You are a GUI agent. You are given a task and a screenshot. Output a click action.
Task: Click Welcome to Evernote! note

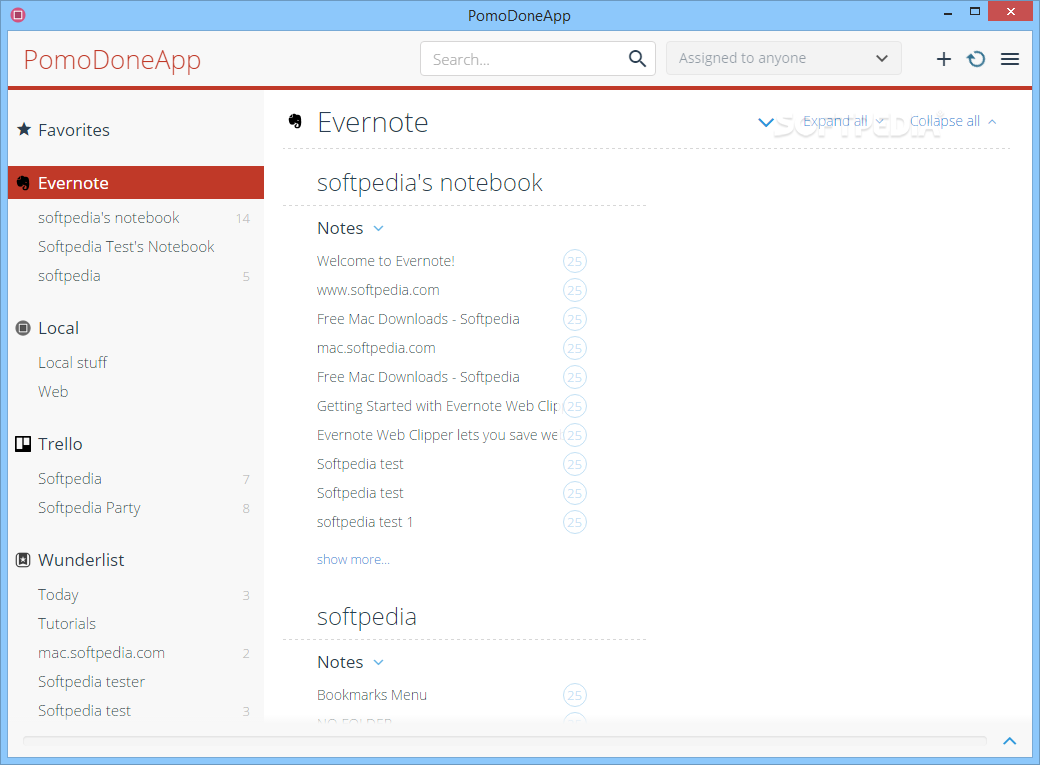coord(385,261)
